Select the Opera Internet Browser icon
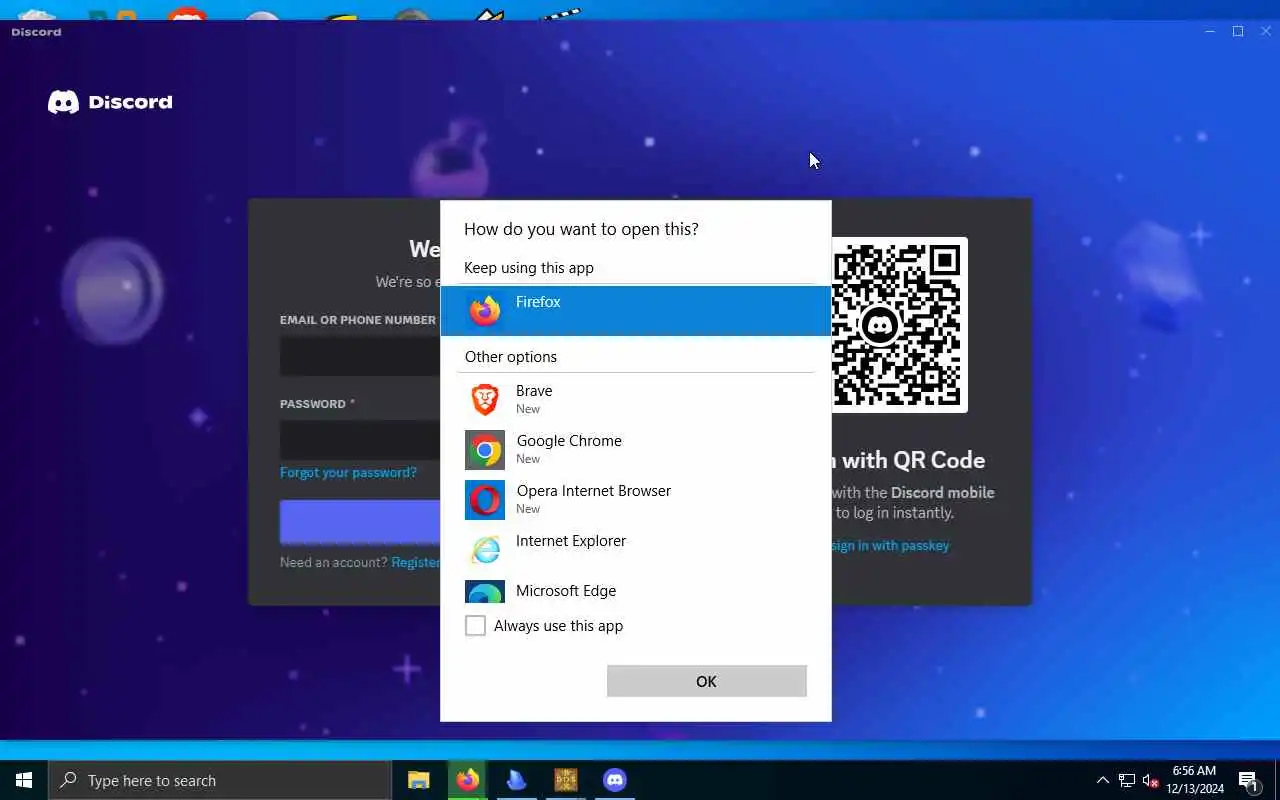The height and width of the screenshot is (800, 1280). [485, 500]
